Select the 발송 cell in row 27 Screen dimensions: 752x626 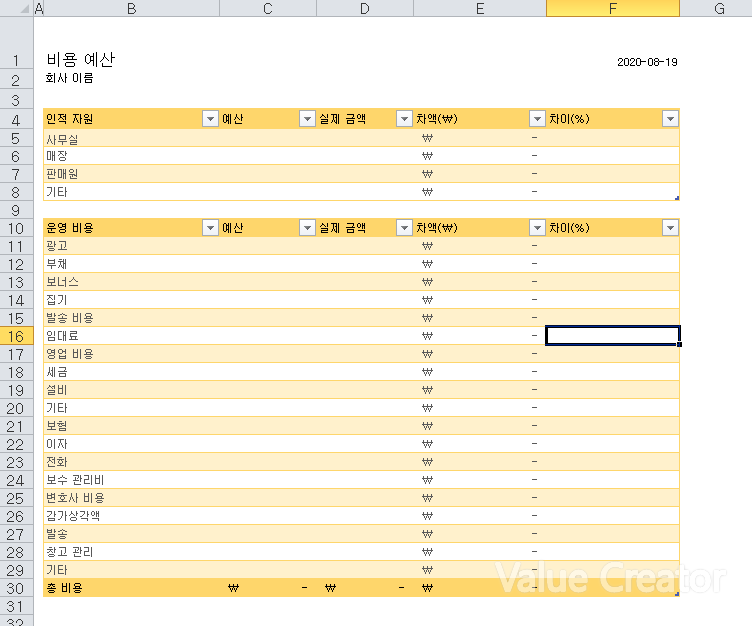point(131,534)
